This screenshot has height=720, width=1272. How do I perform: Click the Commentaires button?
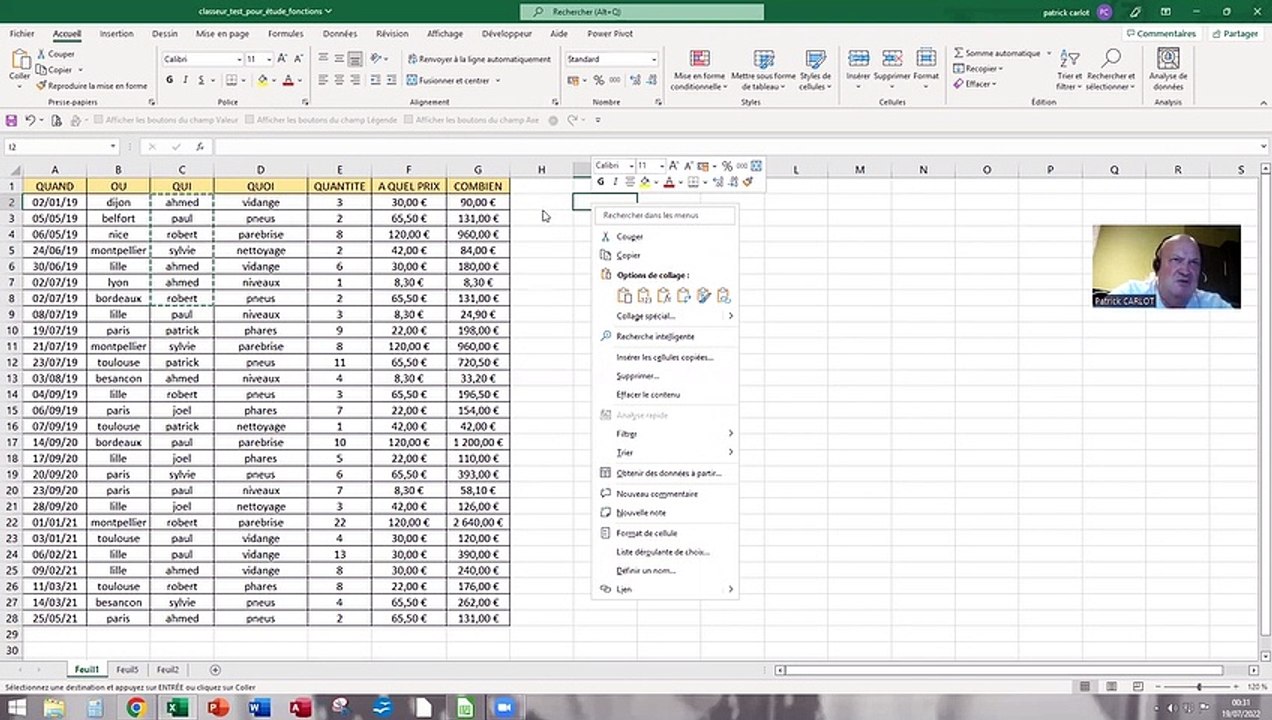[x=1161, y=33]
